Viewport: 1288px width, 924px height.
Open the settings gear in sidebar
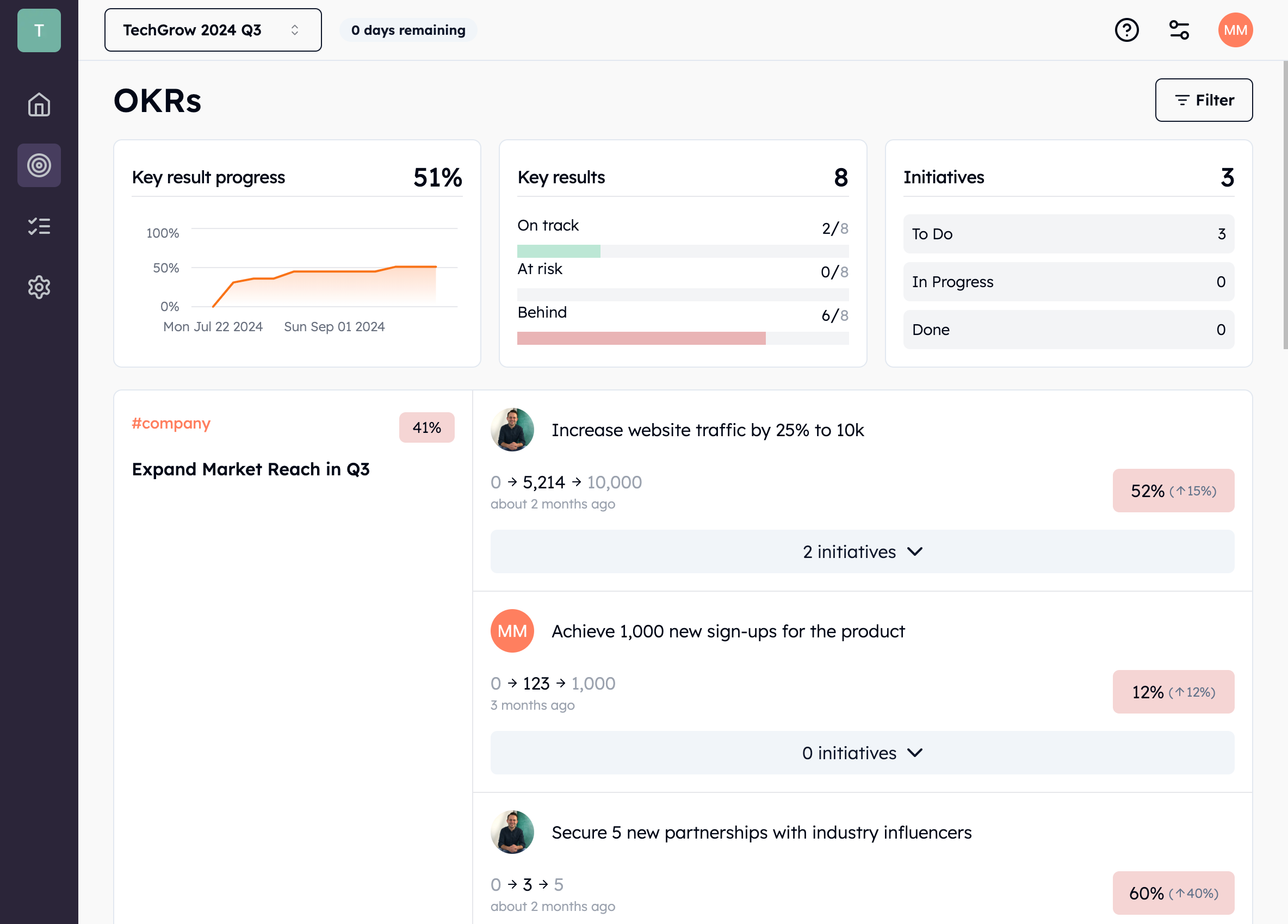39,287
